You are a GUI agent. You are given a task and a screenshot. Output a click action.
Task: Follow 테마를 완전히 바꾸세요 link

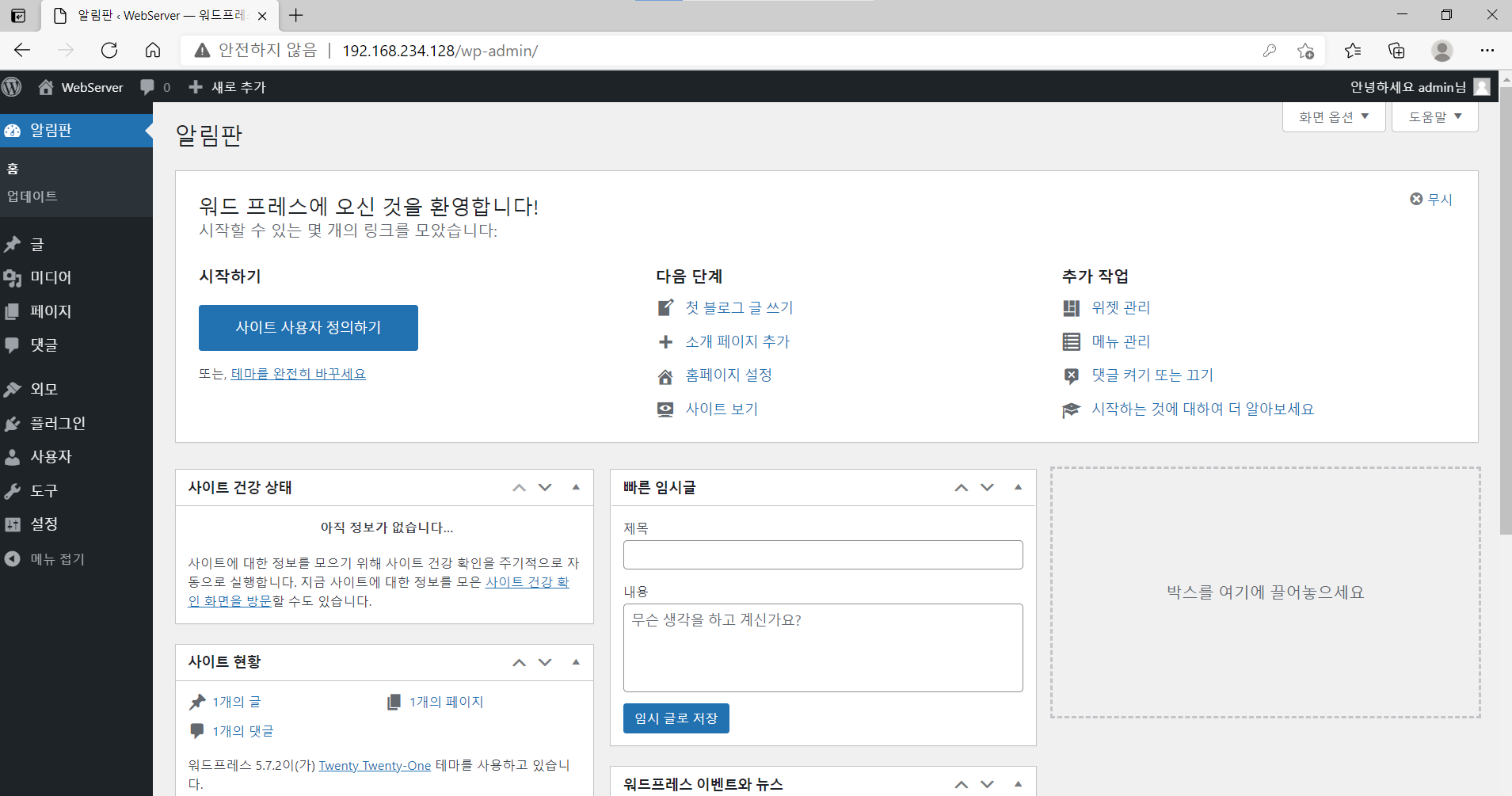tap(299, 374)
